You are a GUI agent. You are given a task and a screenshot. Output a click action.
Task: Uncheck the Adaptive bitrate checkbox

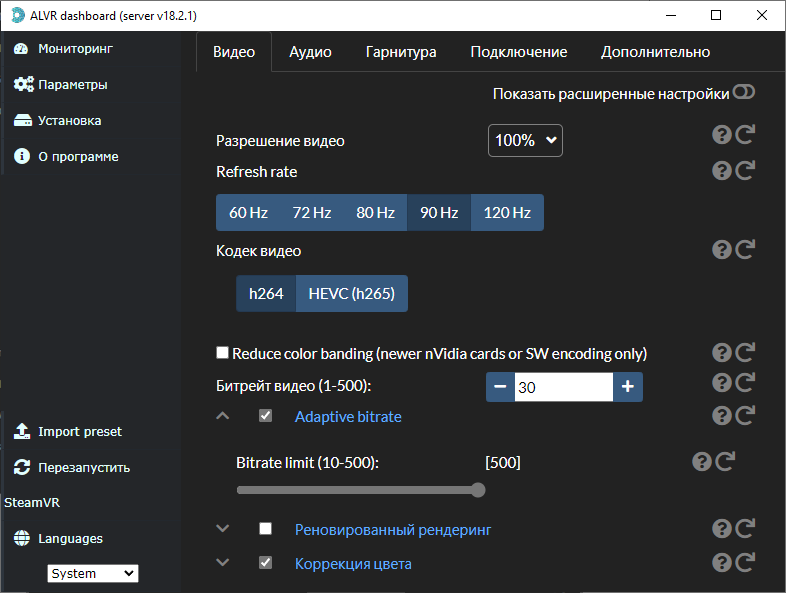tap(266, 416)
